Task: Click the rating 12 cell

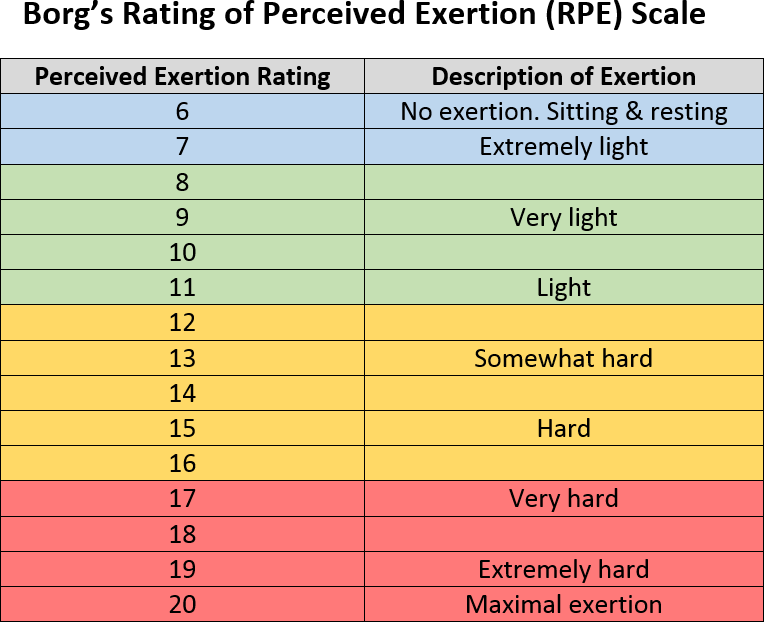Action: (182, 323)
